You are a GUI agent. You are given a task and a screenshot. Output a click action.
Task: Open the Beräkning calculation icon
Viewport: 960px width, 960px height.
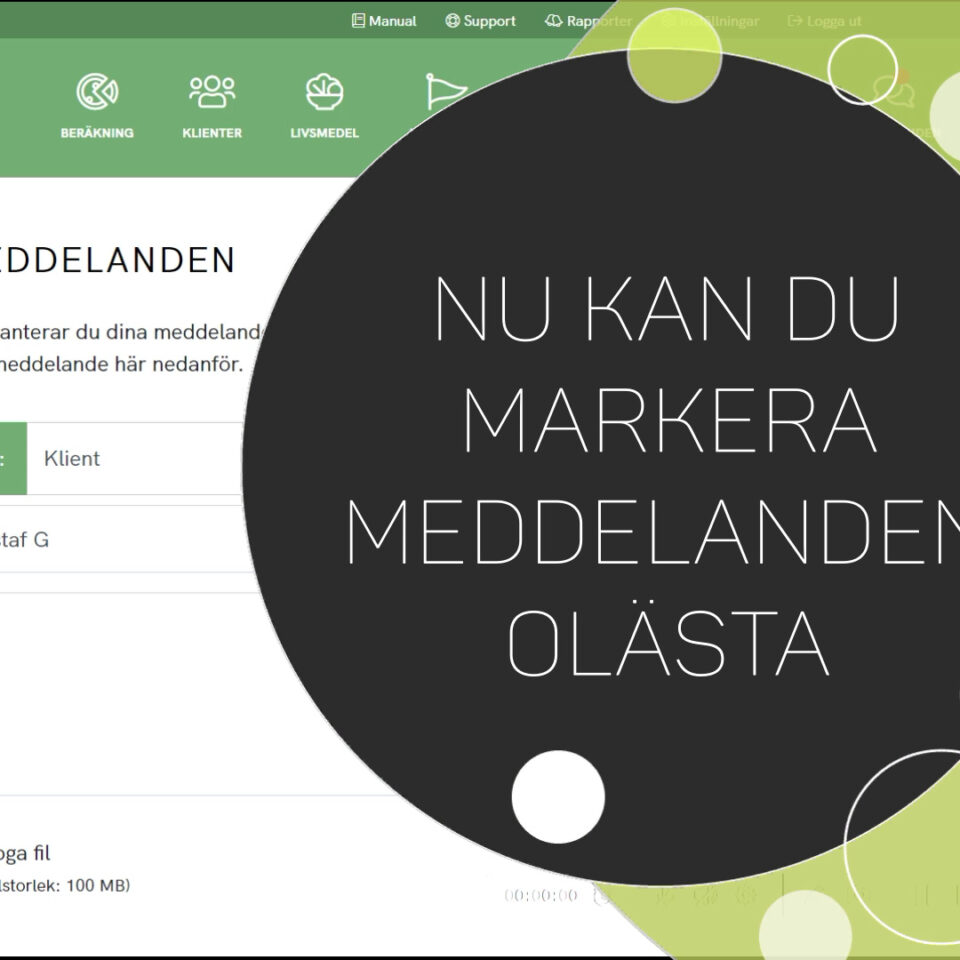pyautogui.click(x=97, y=92)
